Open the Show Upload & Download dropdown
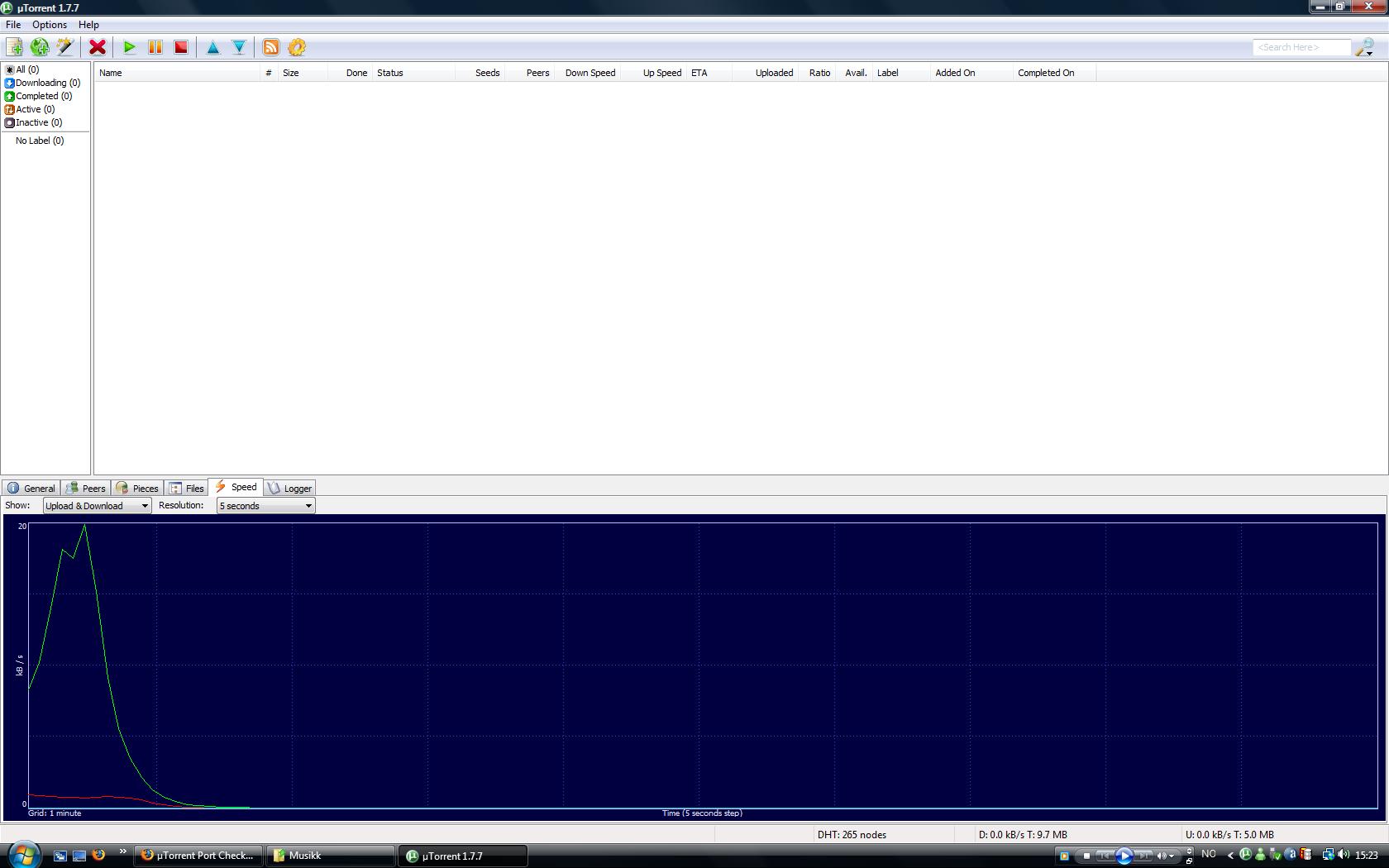This screenshot has width=1389, height=868. (x=97, y=506)
